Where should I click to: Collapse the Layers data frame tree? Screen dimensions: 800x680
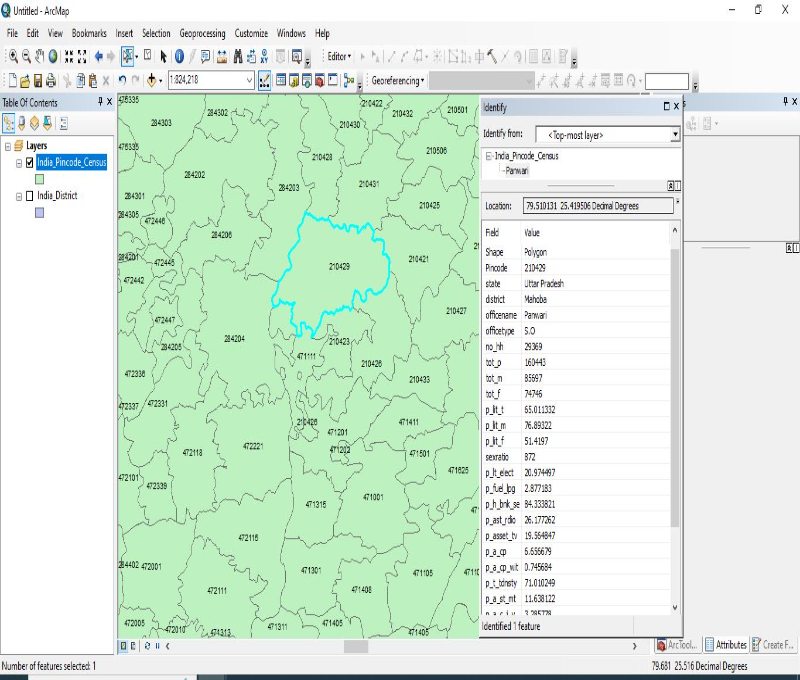pos(8,145)
